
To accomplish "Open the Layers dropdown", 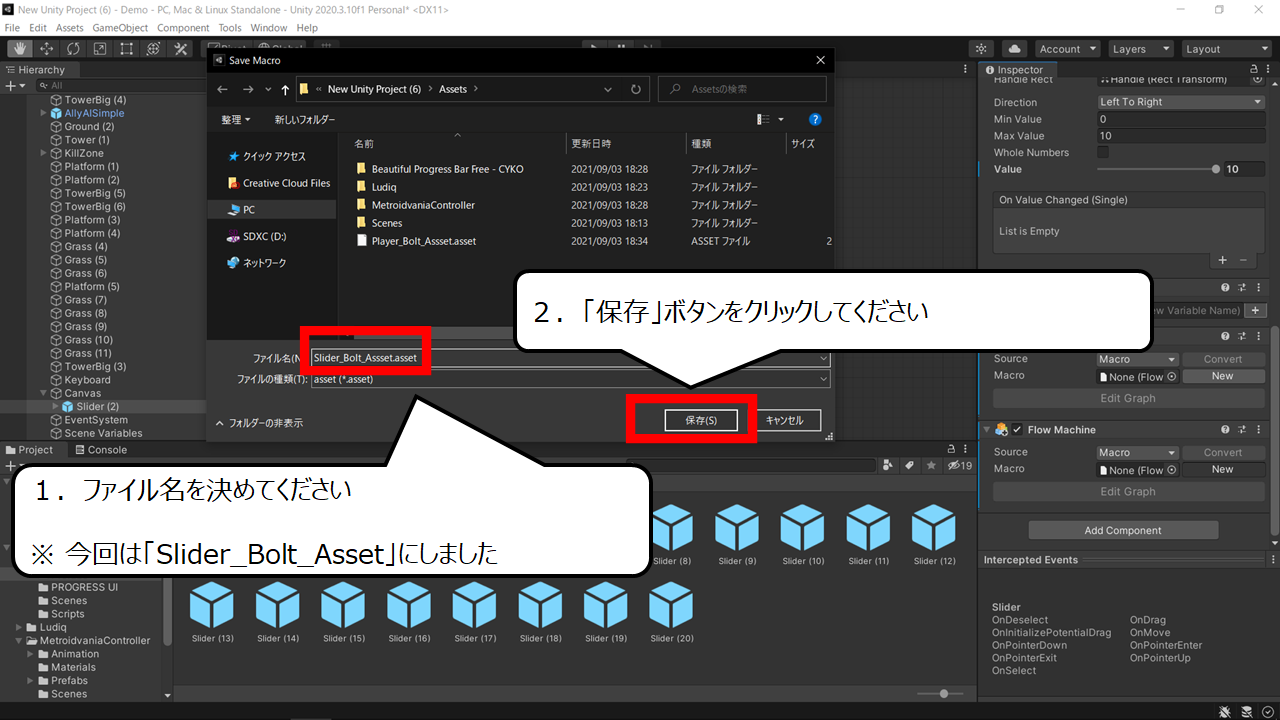I will pos(1139,49).
